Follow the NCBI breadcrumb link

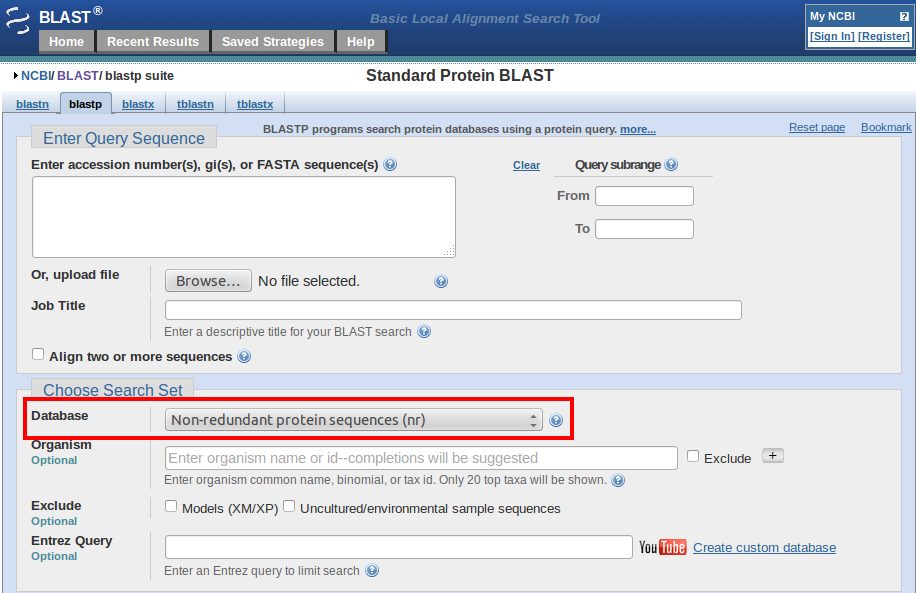point(36,76)
